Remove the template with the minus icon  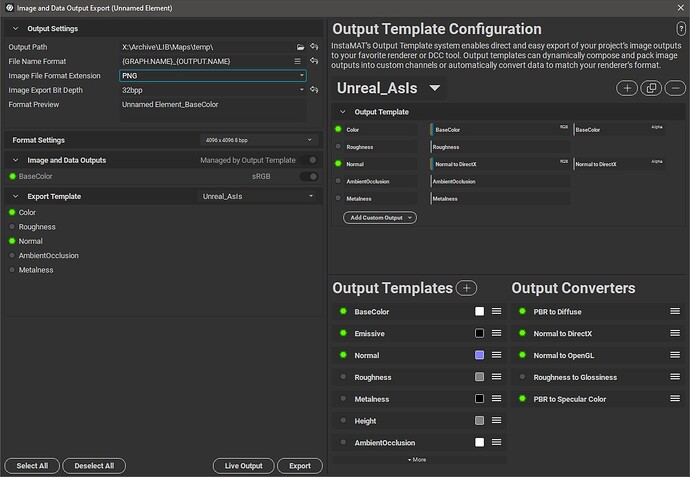674,89
